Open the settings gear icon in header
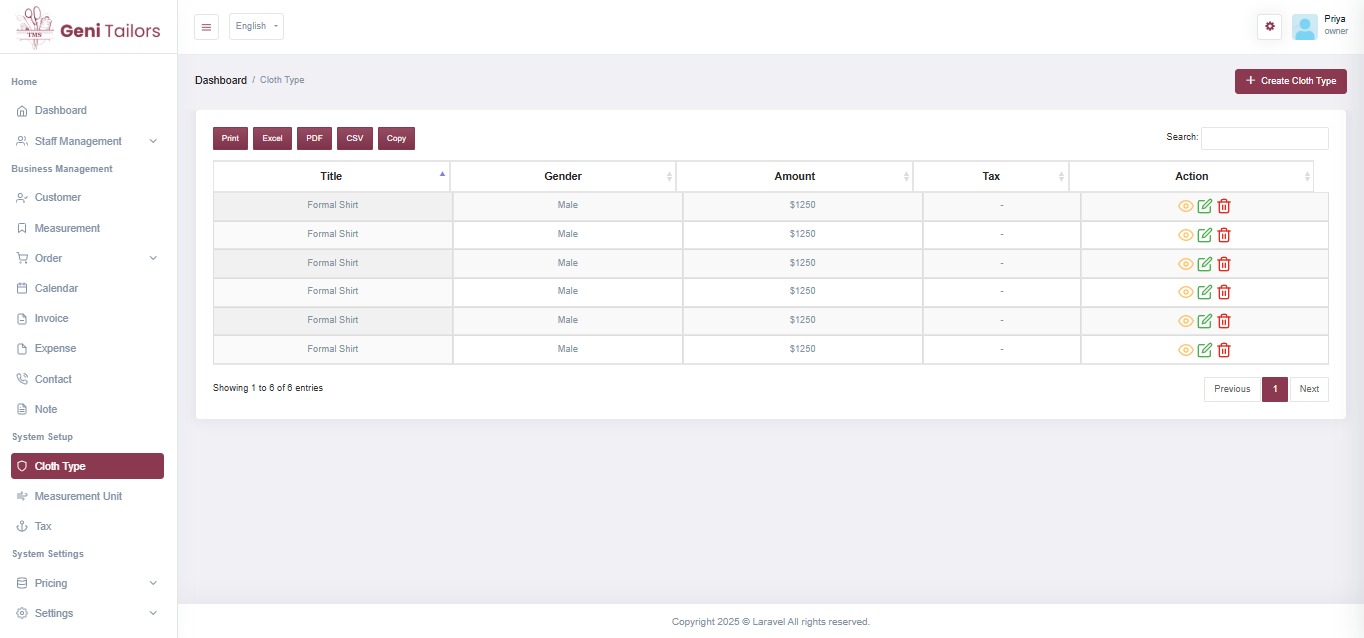1364x638 pixels. [1269, 27]
